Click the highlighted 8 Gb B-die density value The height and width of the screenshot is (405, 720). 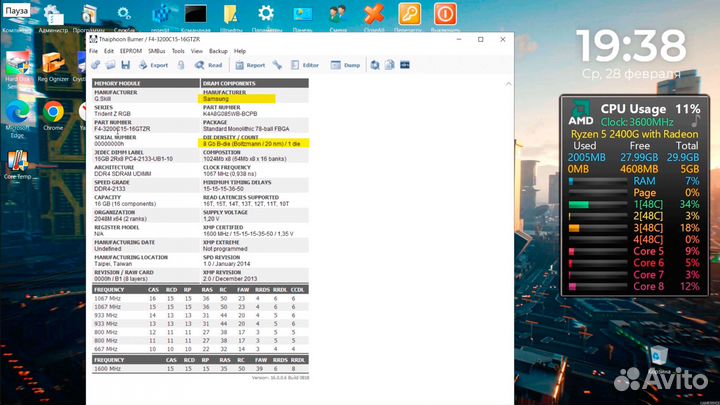point(254,144)
